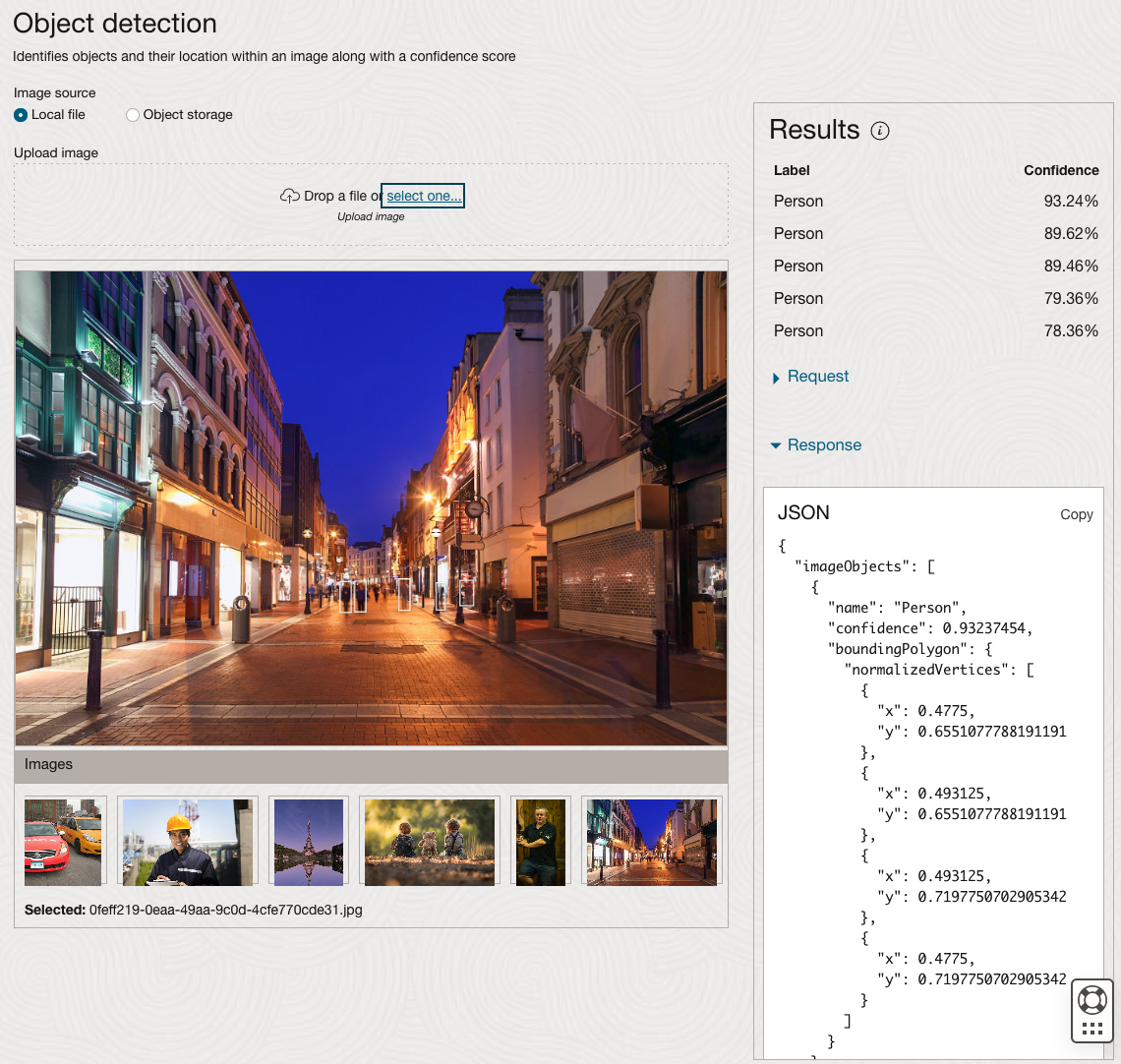Choose the worker in hard hat thumbnail
The image size is (1121, 1064).
[x=187, y=842]
